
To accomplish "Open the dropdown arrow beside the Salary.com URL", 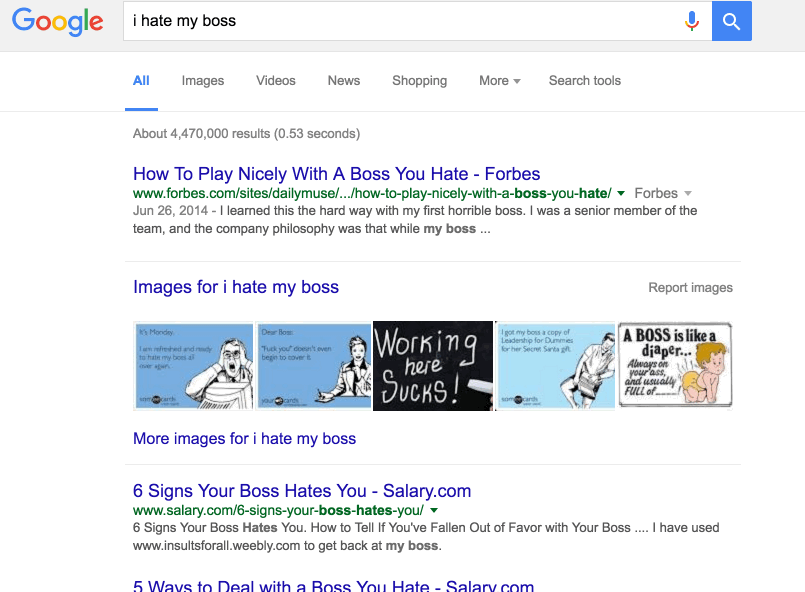I will click(434, 509).
